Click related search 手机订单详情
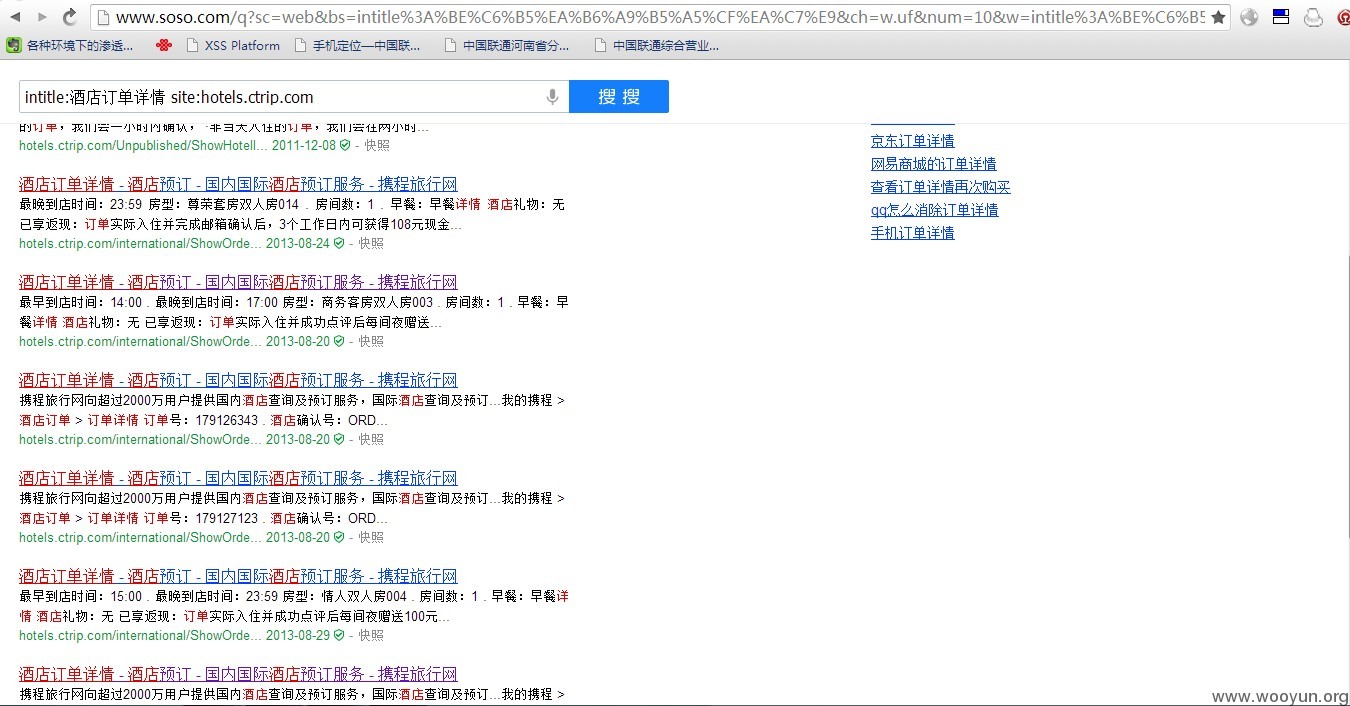1350x706 pixels. pos(912,233)
